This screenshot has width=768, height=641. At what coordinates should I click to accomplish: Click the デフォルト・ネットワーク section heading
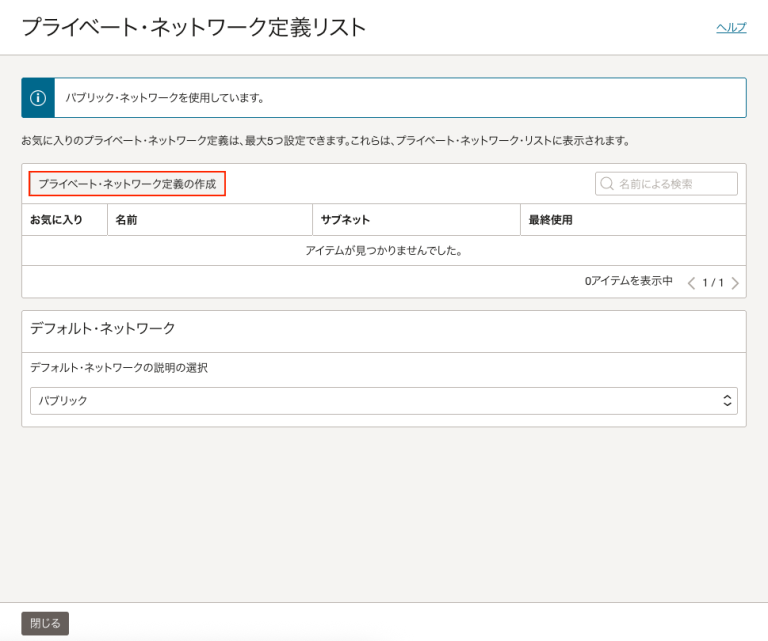[103, 328]
